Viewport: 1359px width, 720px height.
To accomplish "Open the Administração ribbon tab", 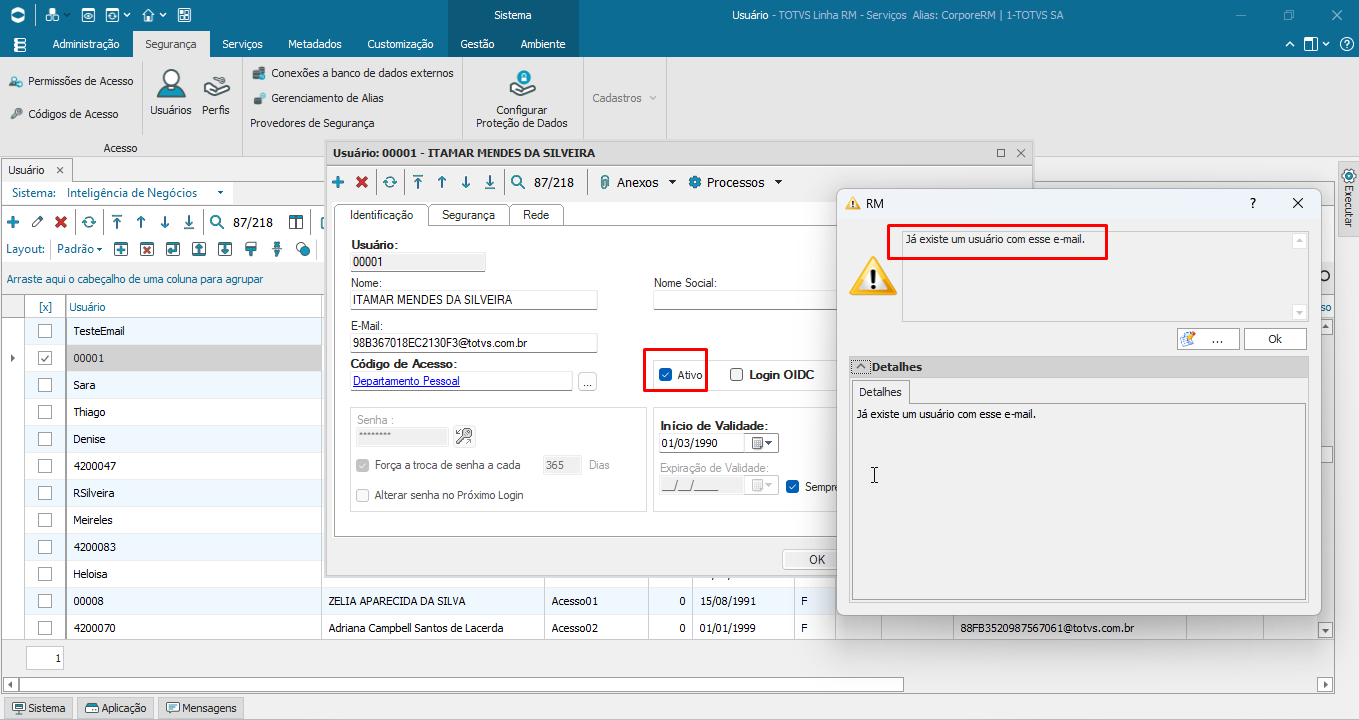I will point(86,44).
